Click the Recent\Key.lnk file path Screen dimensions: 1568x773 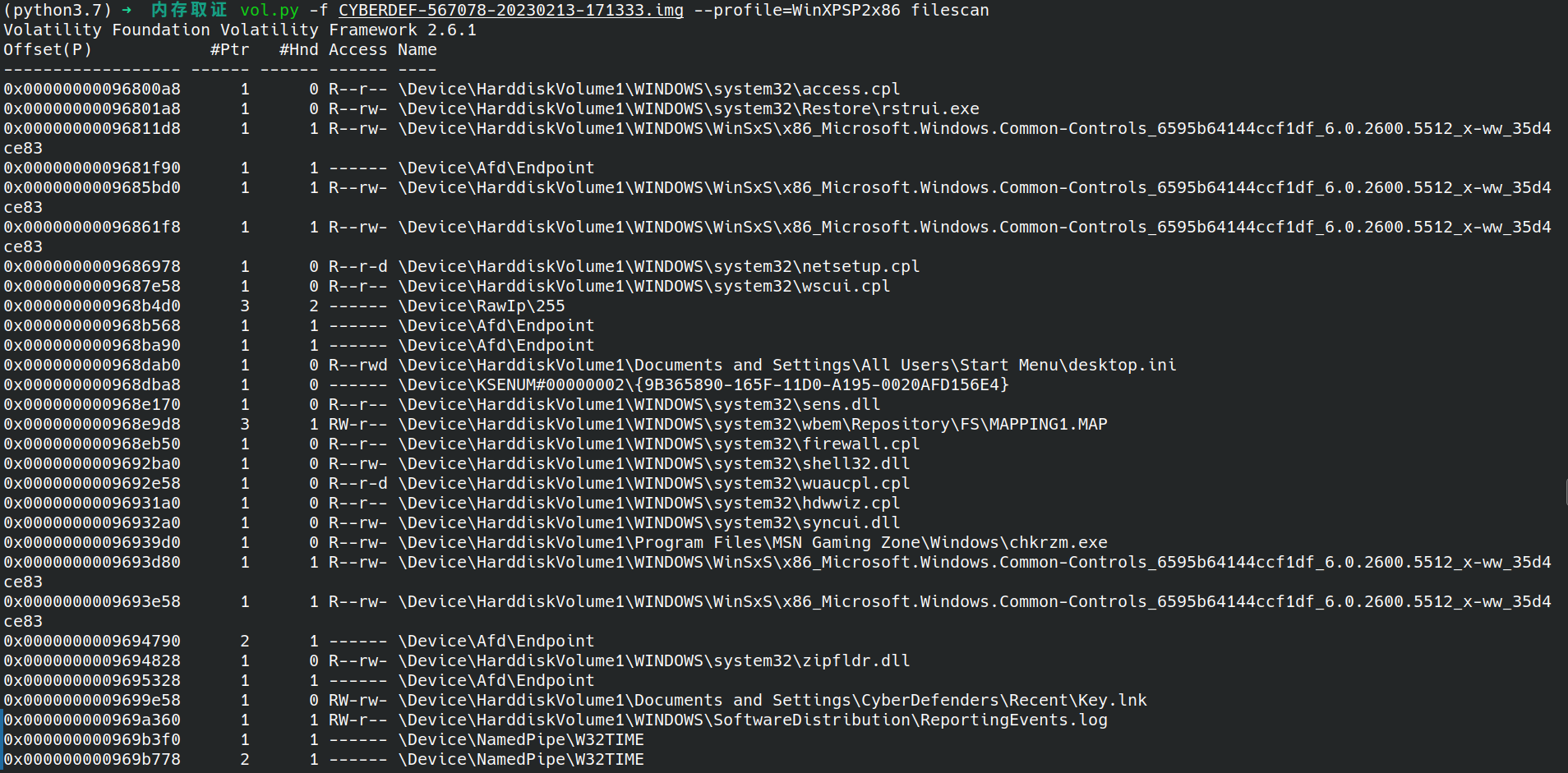coord(772,701)
